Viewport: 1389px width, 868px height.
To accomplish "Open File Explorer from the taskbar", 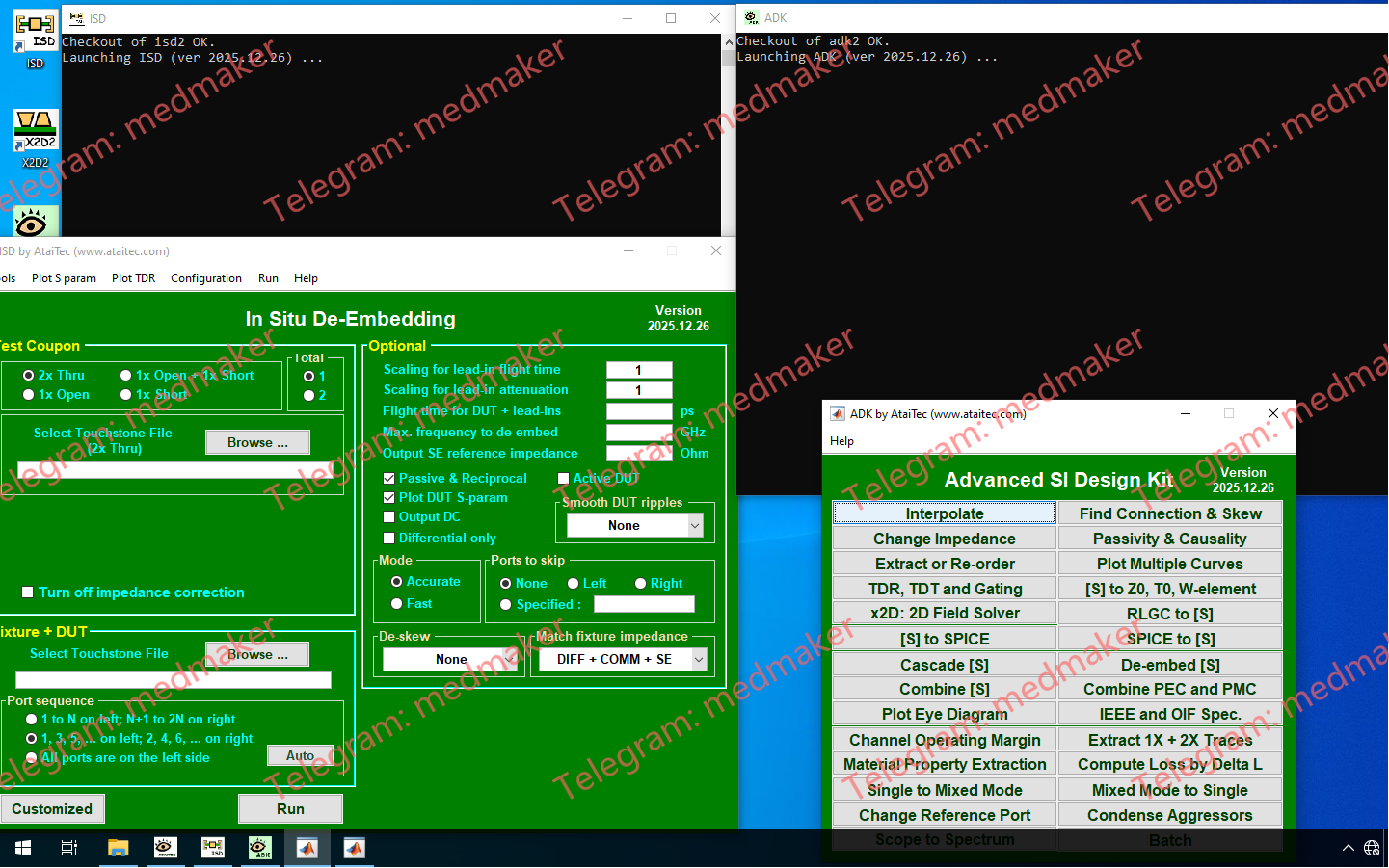I will (x=118, y=849).
